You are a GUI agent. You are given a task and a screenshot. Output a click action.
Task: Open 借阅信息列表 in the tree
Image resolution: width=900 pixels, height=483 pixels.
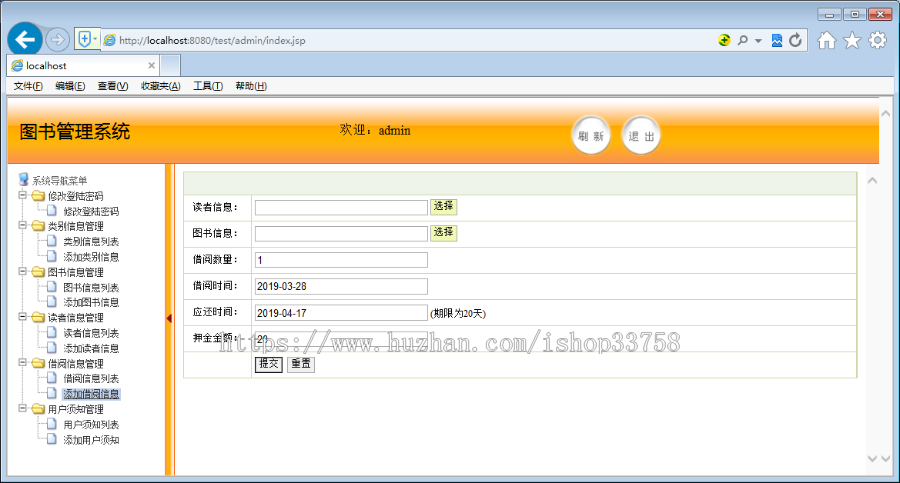(91, 378)
